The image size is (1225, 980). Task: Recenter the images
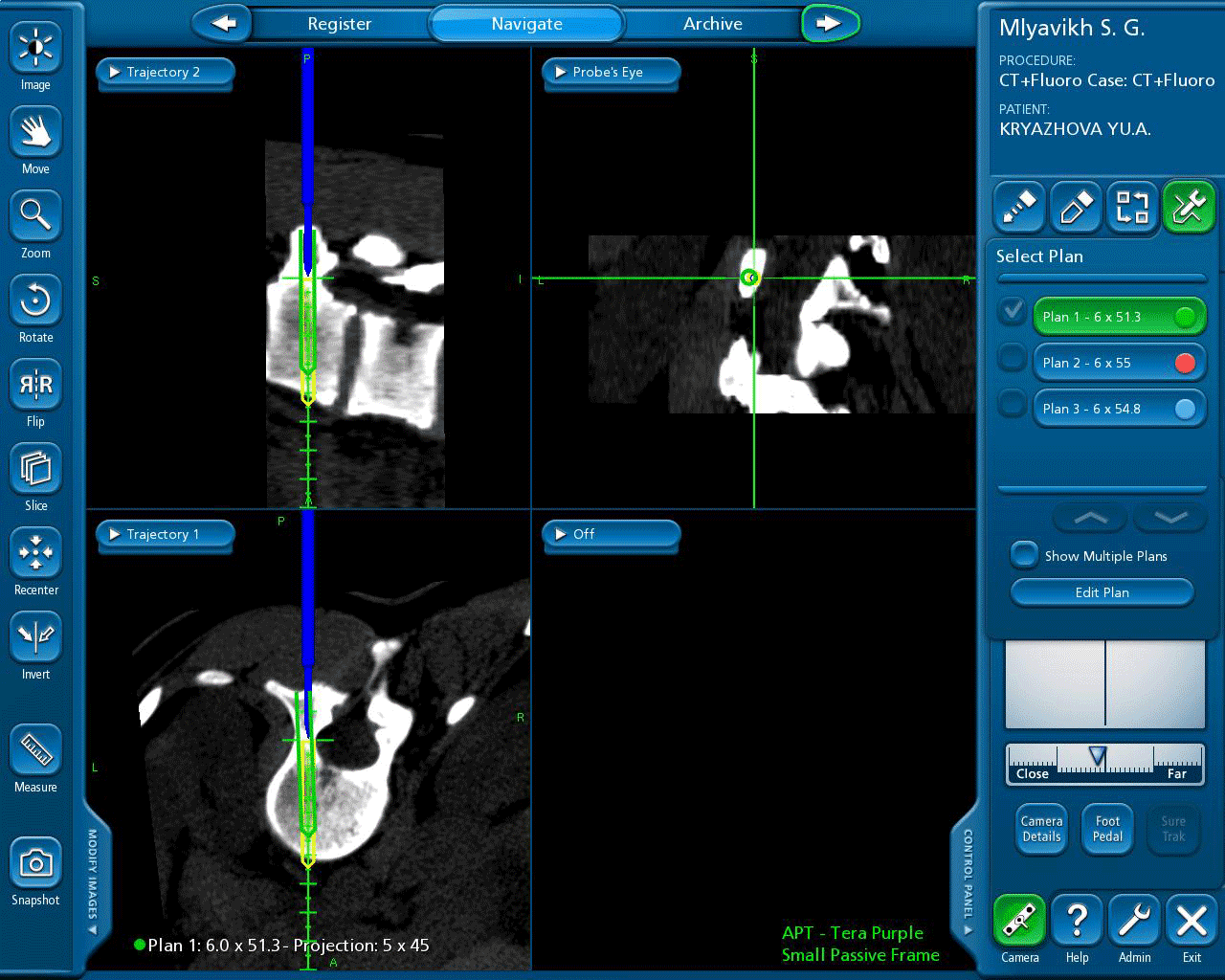click(35, 553)
